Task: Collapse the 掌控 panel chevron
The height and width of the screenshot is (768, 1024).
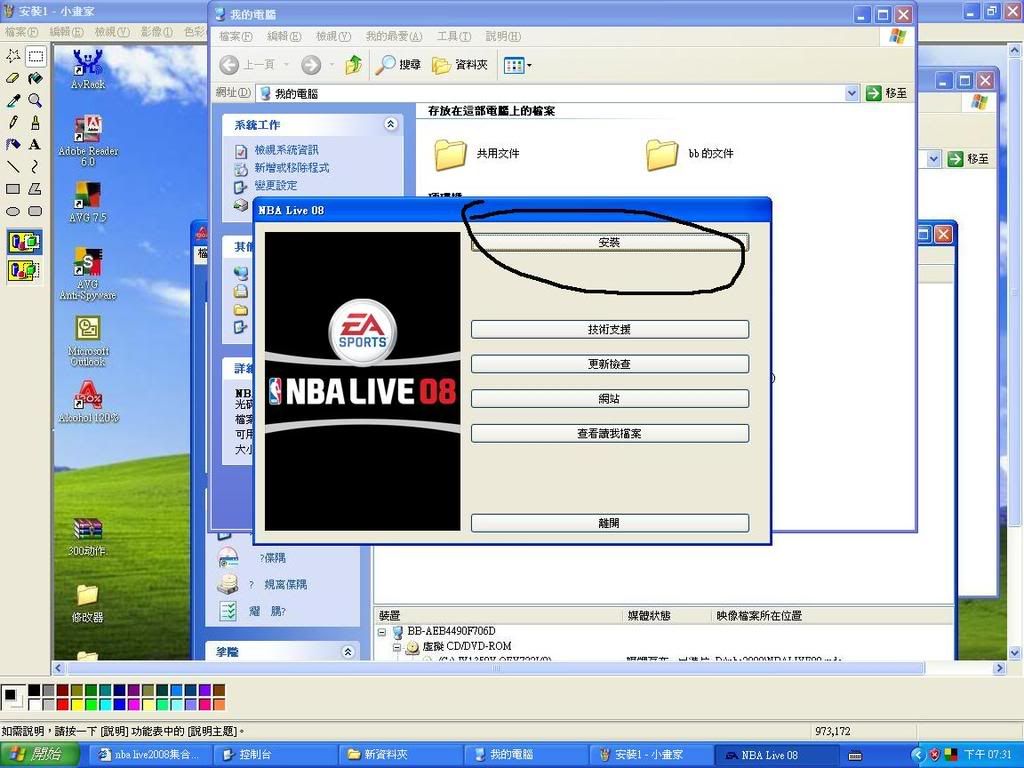Action: 348,652
